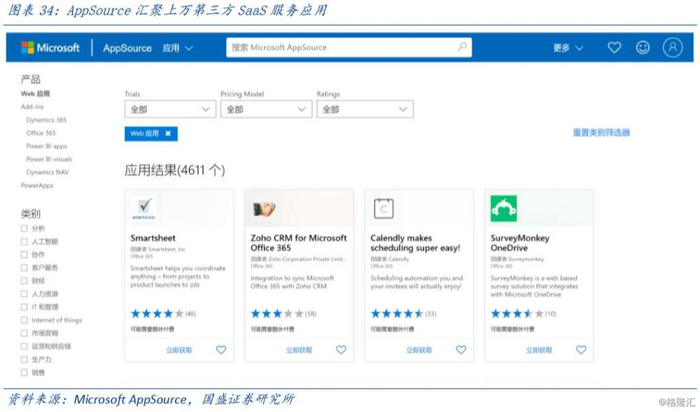Open Zoho CRM for Microsoft Office 365 title
The height and width of the screenshot is (412, 700).
tap(299, 243)
